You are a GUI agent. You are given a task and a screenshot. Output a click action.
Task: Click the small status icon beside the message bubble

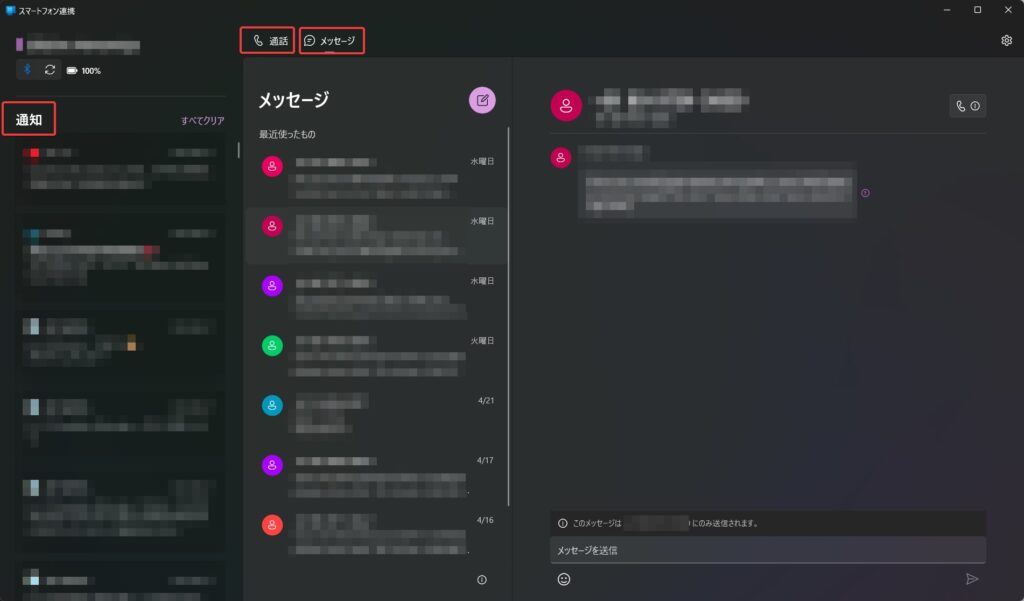click(865, 193)
